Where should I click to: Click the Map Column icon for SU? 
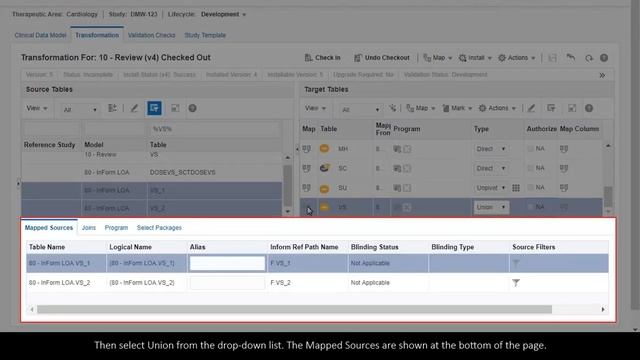click(x=564, y=188)
